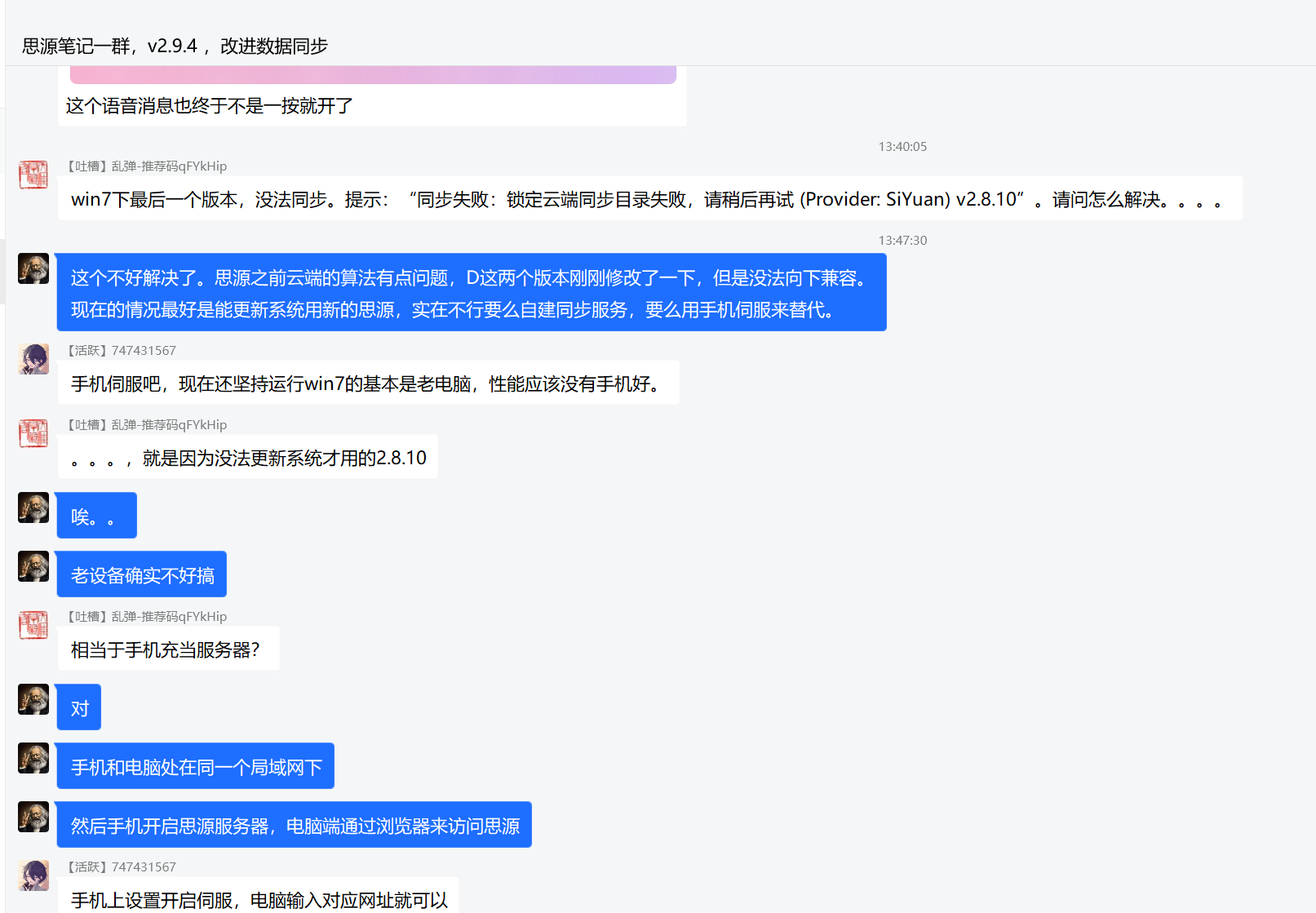Click the message '这个语音消息也终于不是一按就开了'
This screenshot has height=913, width=1316.
coord(210,106)
